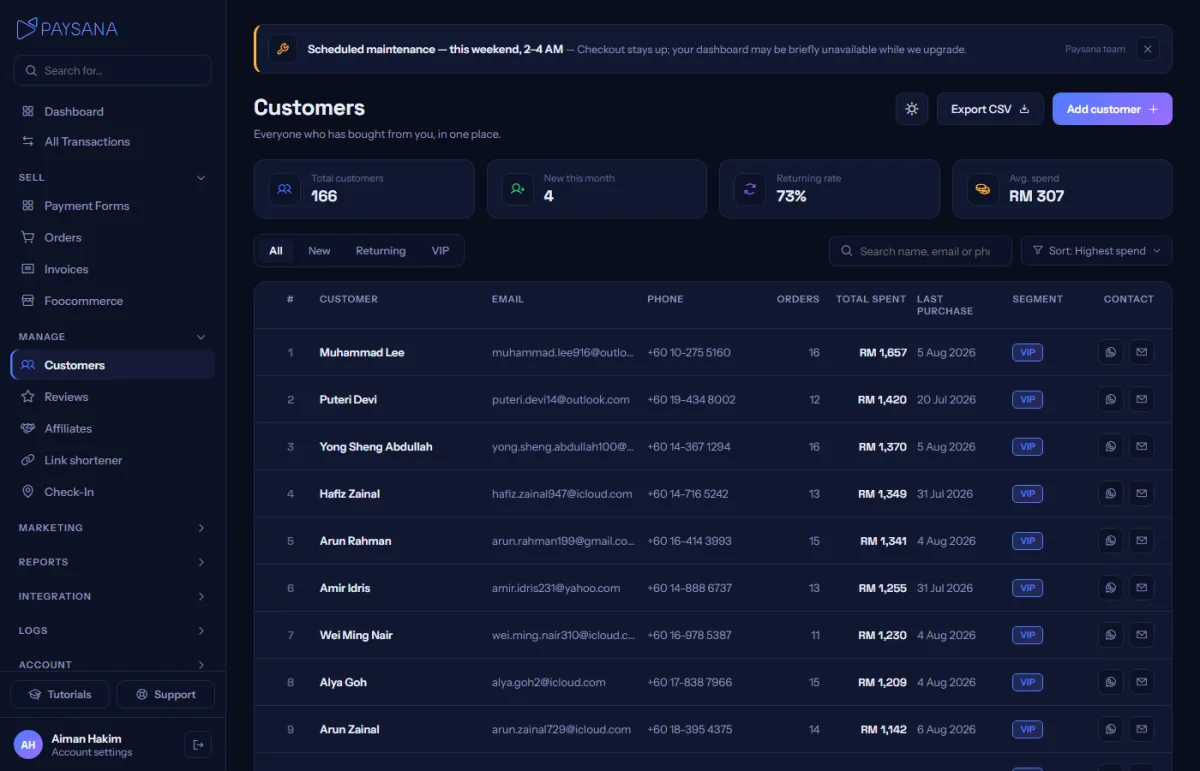This screenshot has width=1200, height=771.
Task: Open the Orders page
Action: pos(112,237)
